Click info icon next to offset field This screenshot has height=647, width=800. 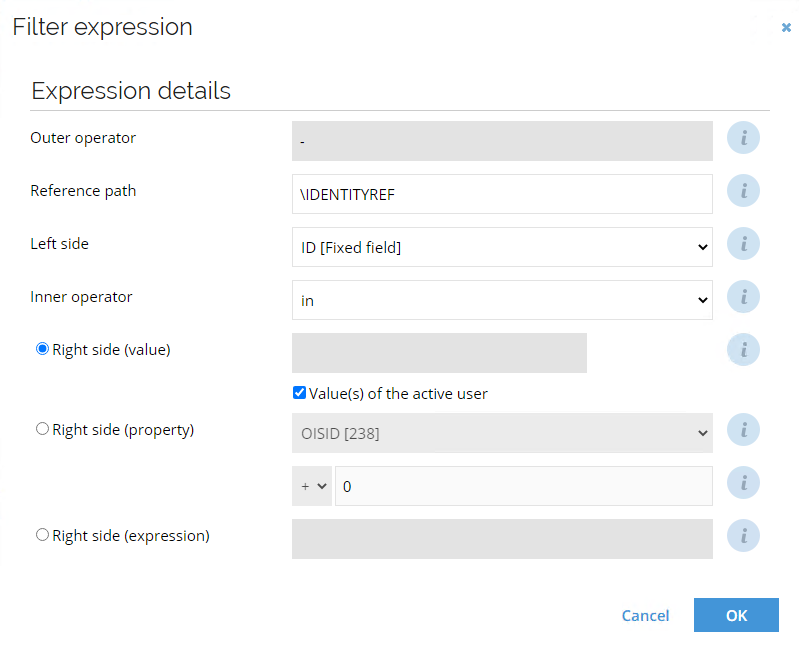tap(743, 483)
